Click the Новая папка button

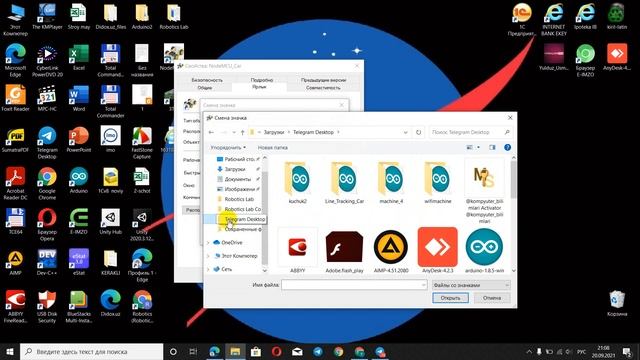(273, 147)
